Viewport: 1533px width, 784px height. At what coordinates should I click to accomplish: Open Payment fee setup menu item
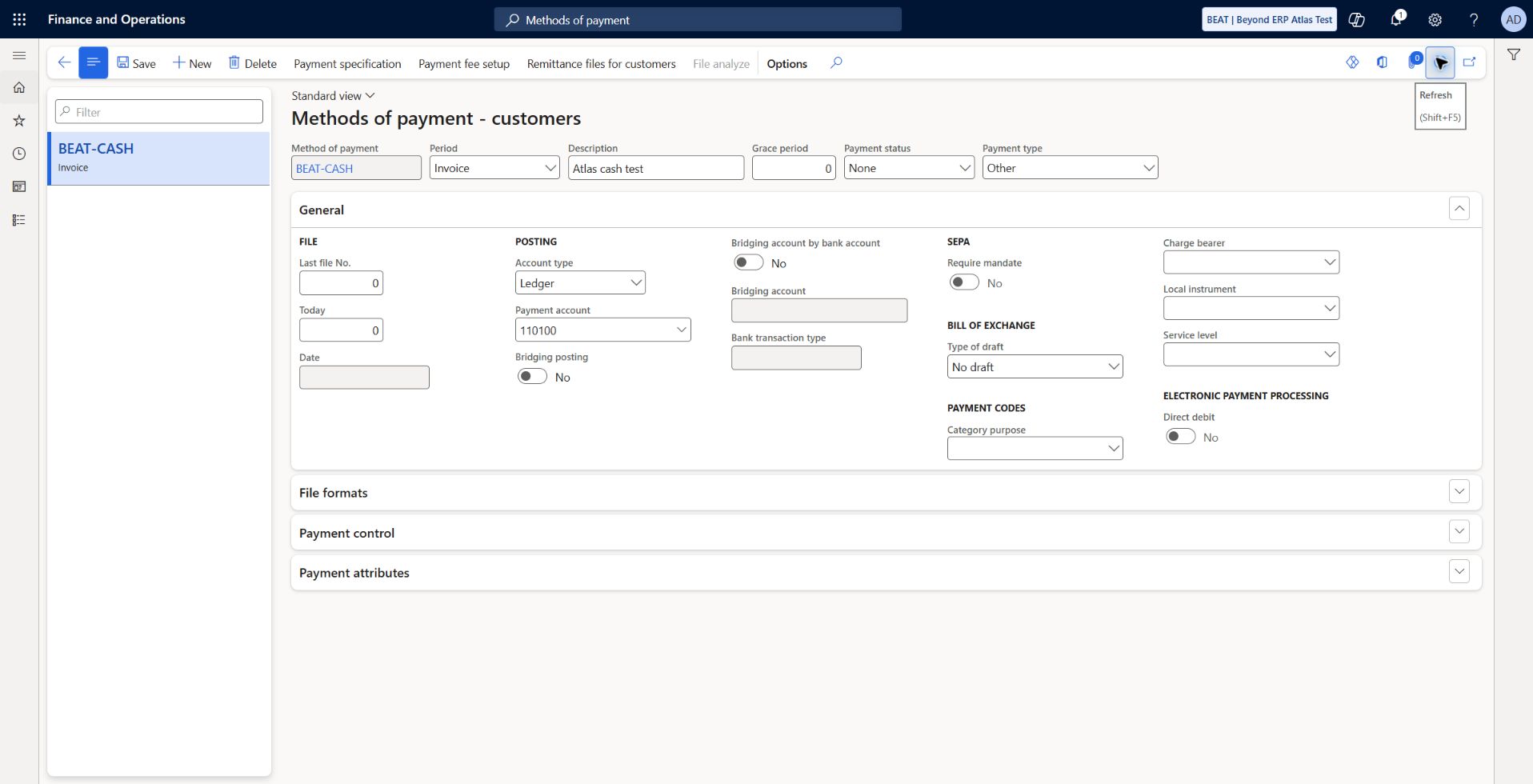[x=464, y=63]
